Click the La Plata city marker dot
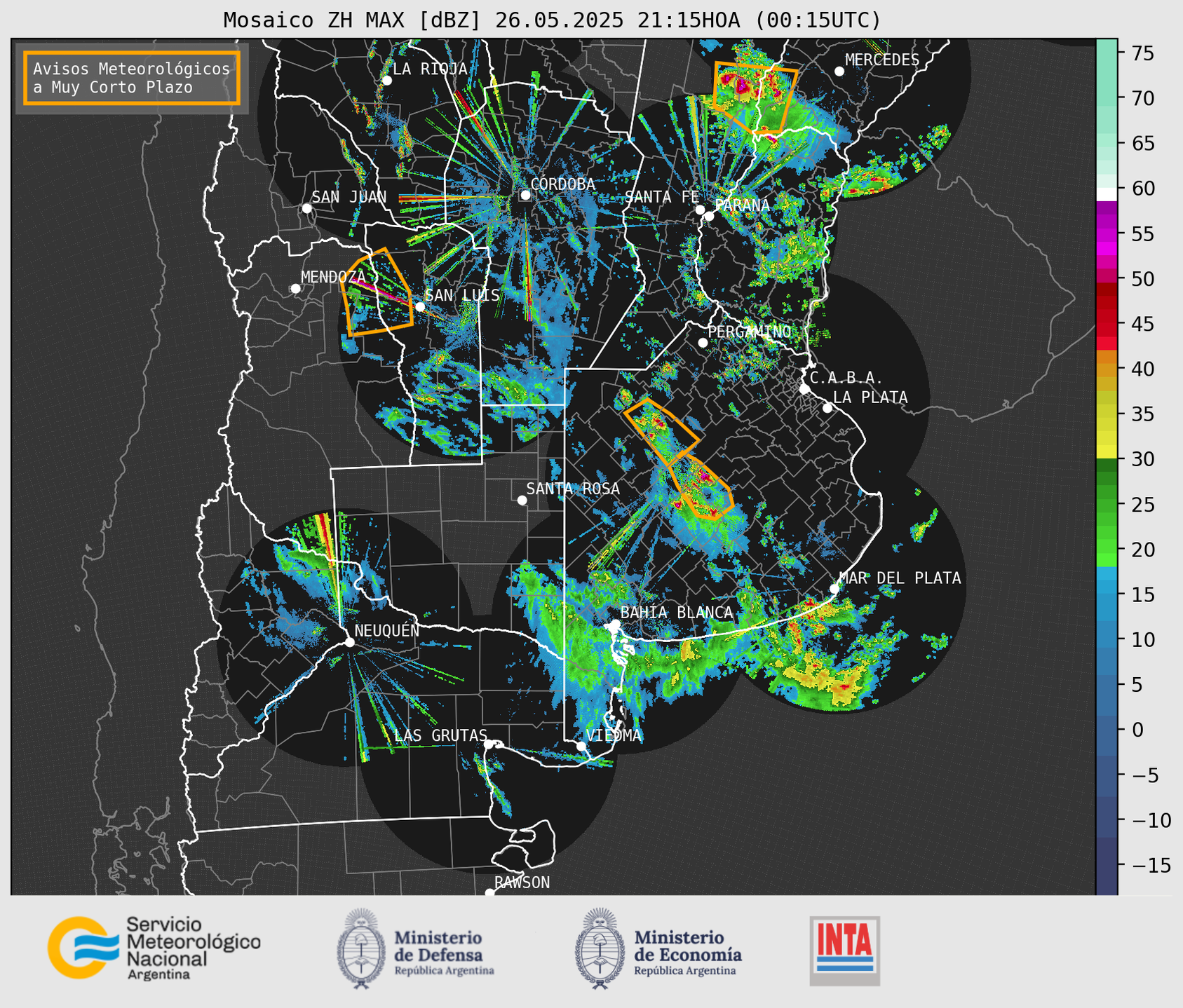1183x1008 pixels. pyautogui.click(x=827, y=408)
